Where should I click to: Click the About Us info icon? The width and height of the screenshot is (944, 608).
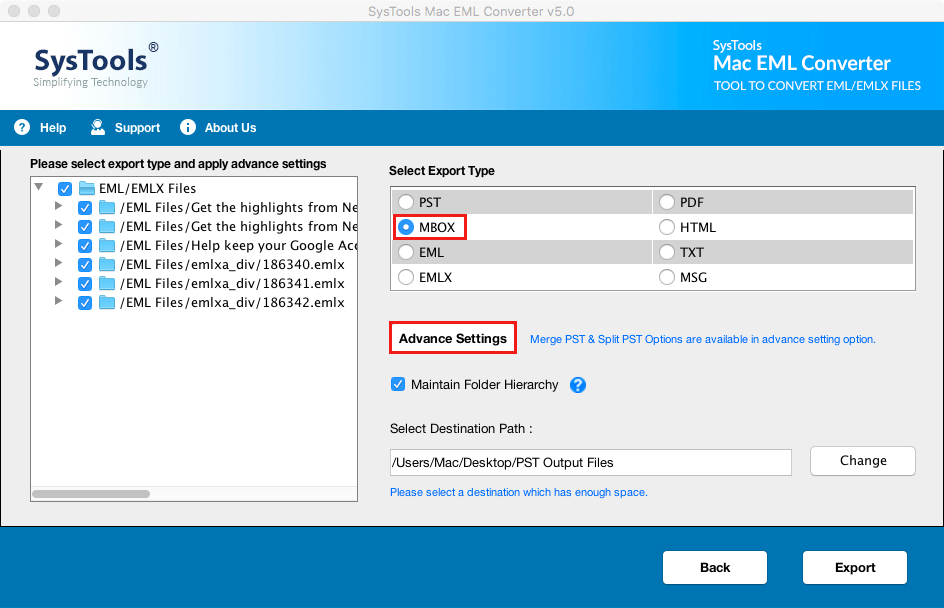(188, 127)
